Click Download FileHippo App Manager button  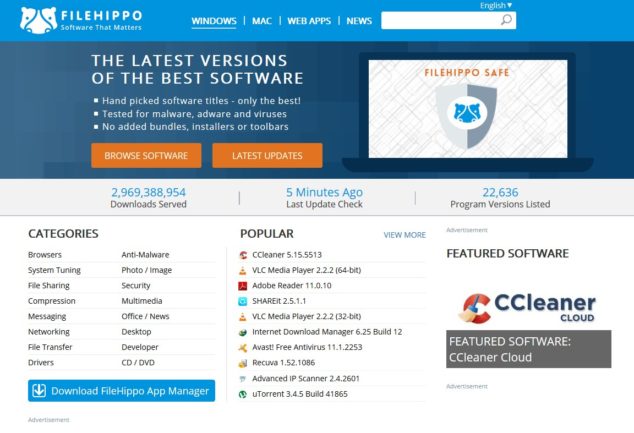pyautogui.click(x=121, y=391)
